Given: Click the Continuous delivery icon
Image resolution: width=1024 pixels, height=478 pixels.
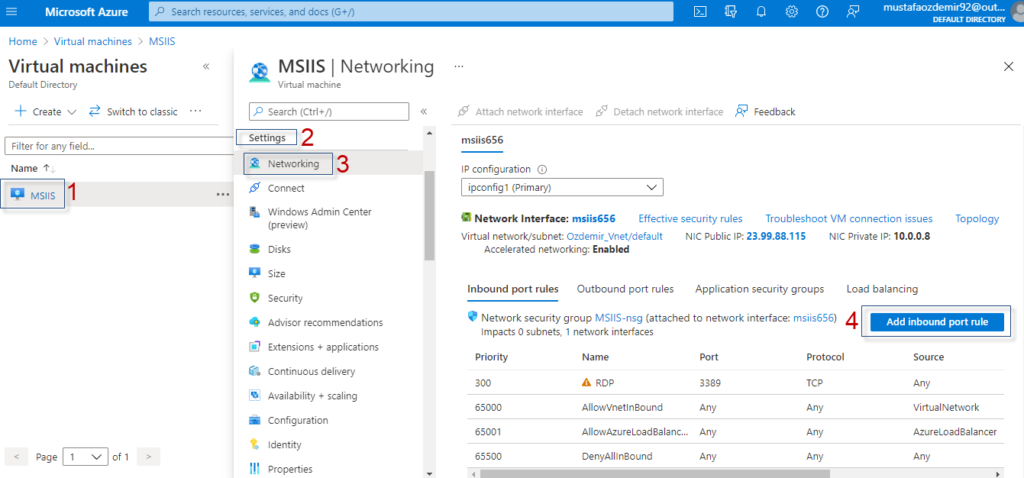Looking at the screenshot, I should [x=255, y=372].
